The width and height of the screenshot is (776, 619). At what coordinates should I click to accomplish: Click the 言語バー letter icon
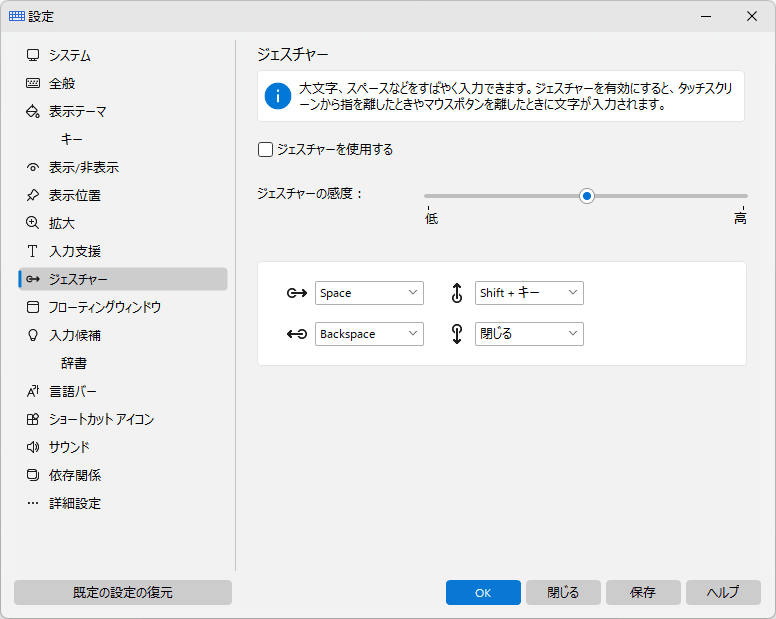click(x=33, y=391)
